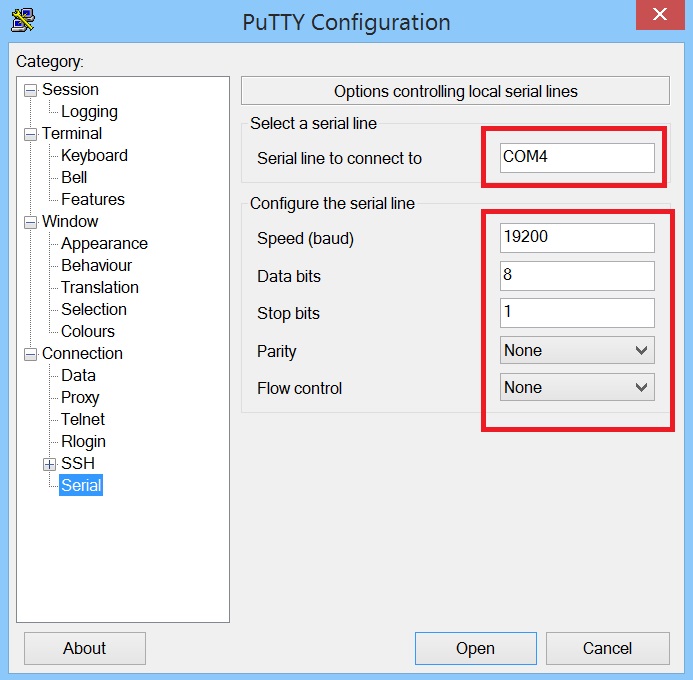
Task: Open Bell settings category
Action: [x=74, y=178]
